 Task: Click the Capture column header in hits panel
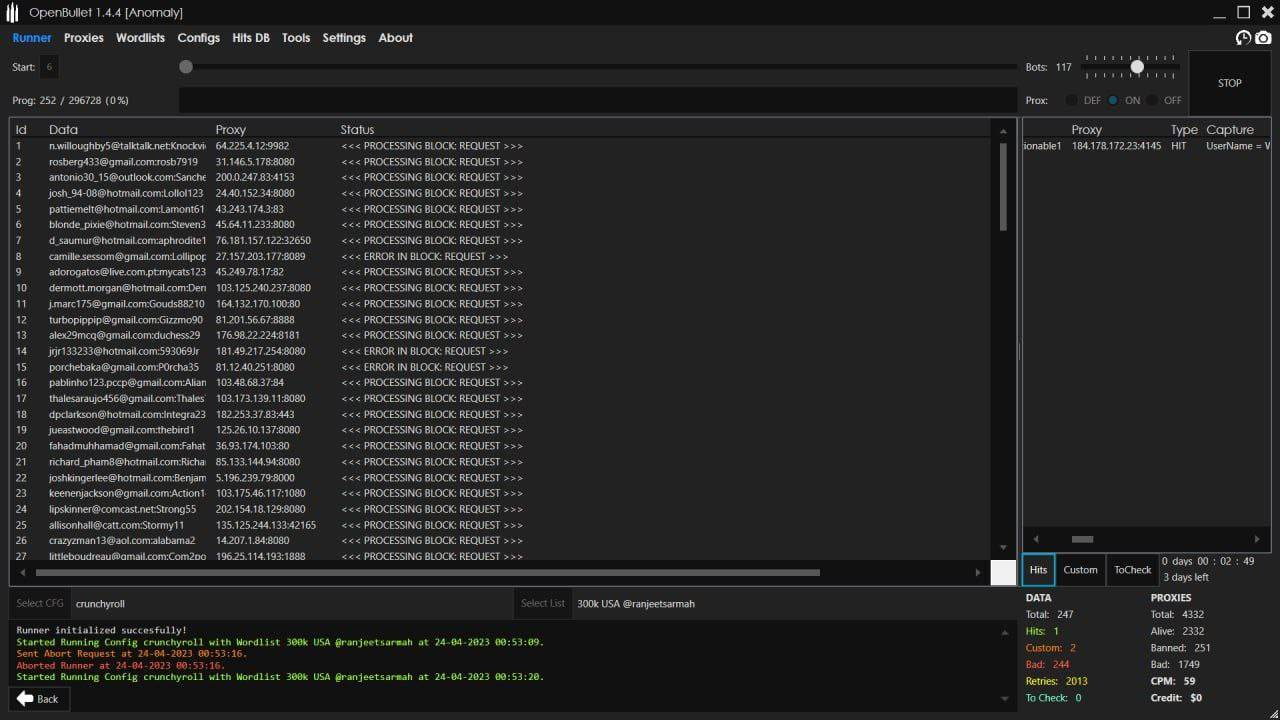coord(1230,130)
